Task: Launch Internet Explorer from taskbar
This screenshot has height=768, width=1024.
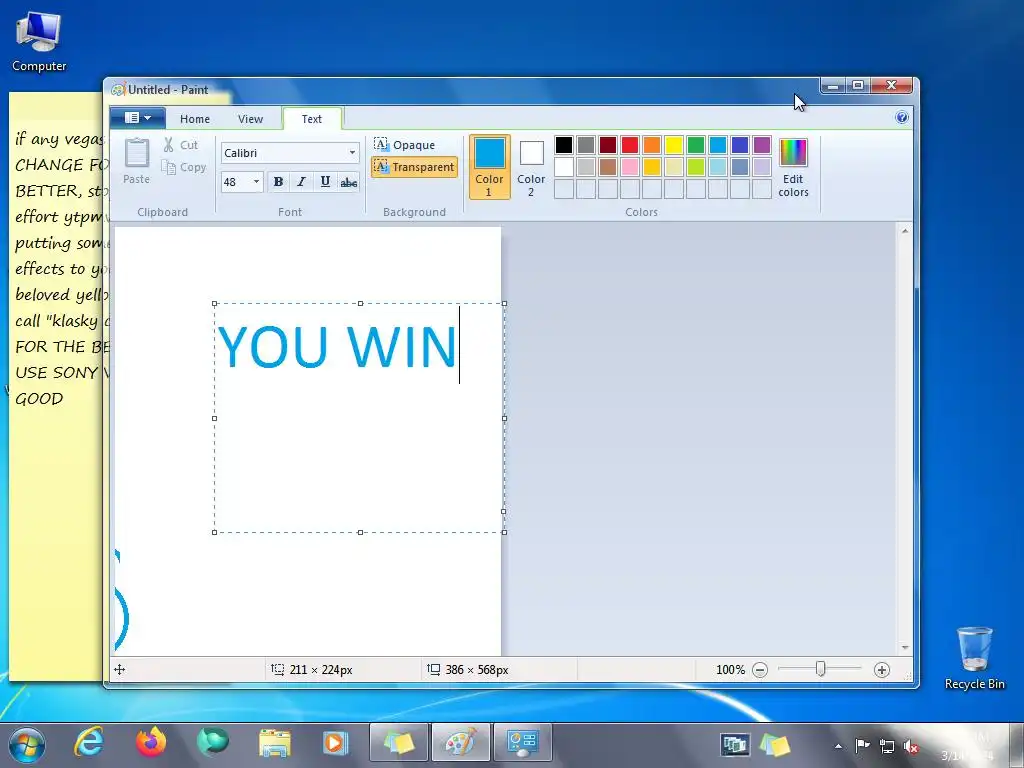Action: click(89, 743)
